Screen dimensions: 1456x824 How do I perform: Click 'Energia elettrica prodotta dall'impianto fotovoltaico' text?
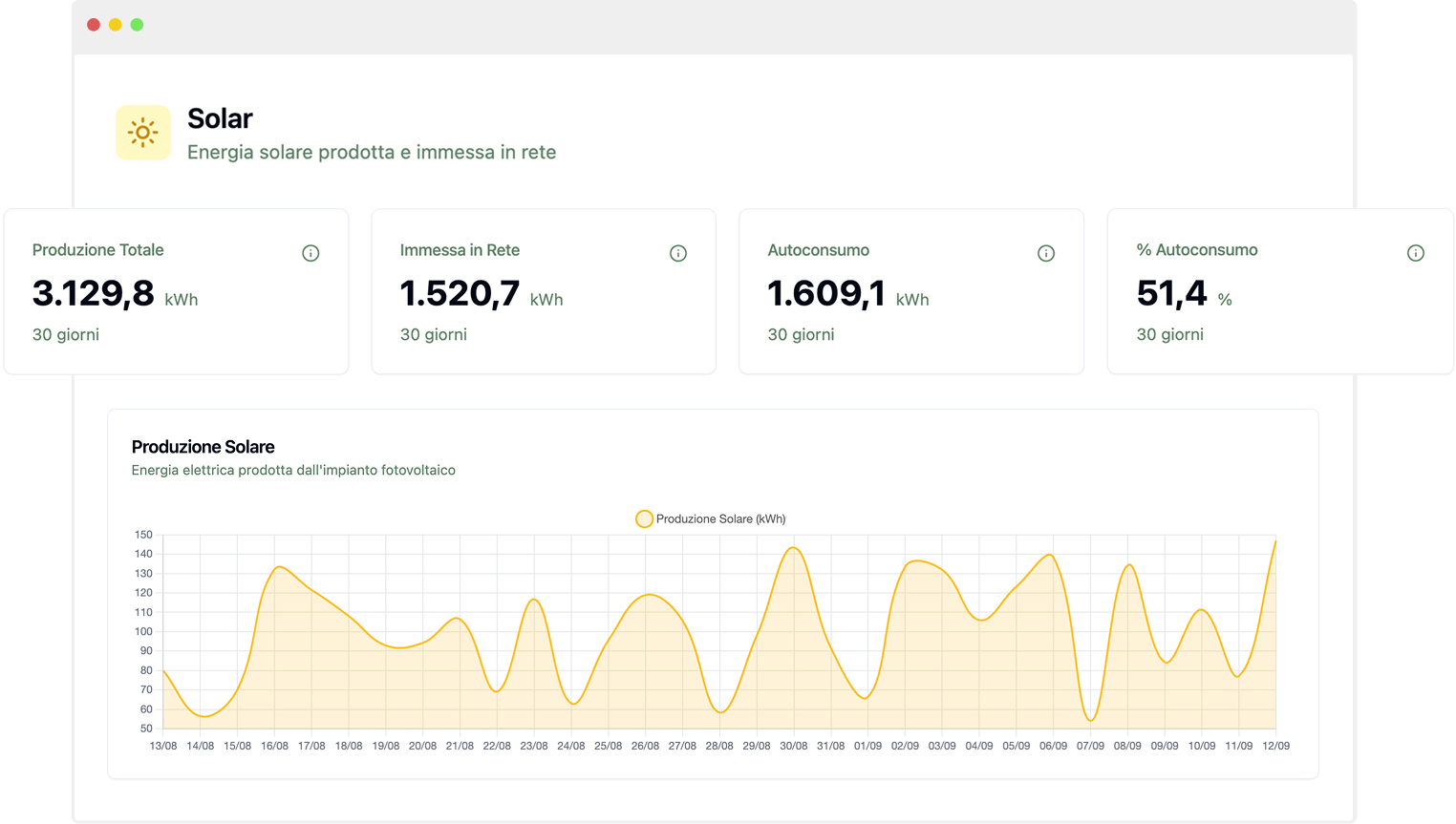pyautogui.click(x=293, y=470)
